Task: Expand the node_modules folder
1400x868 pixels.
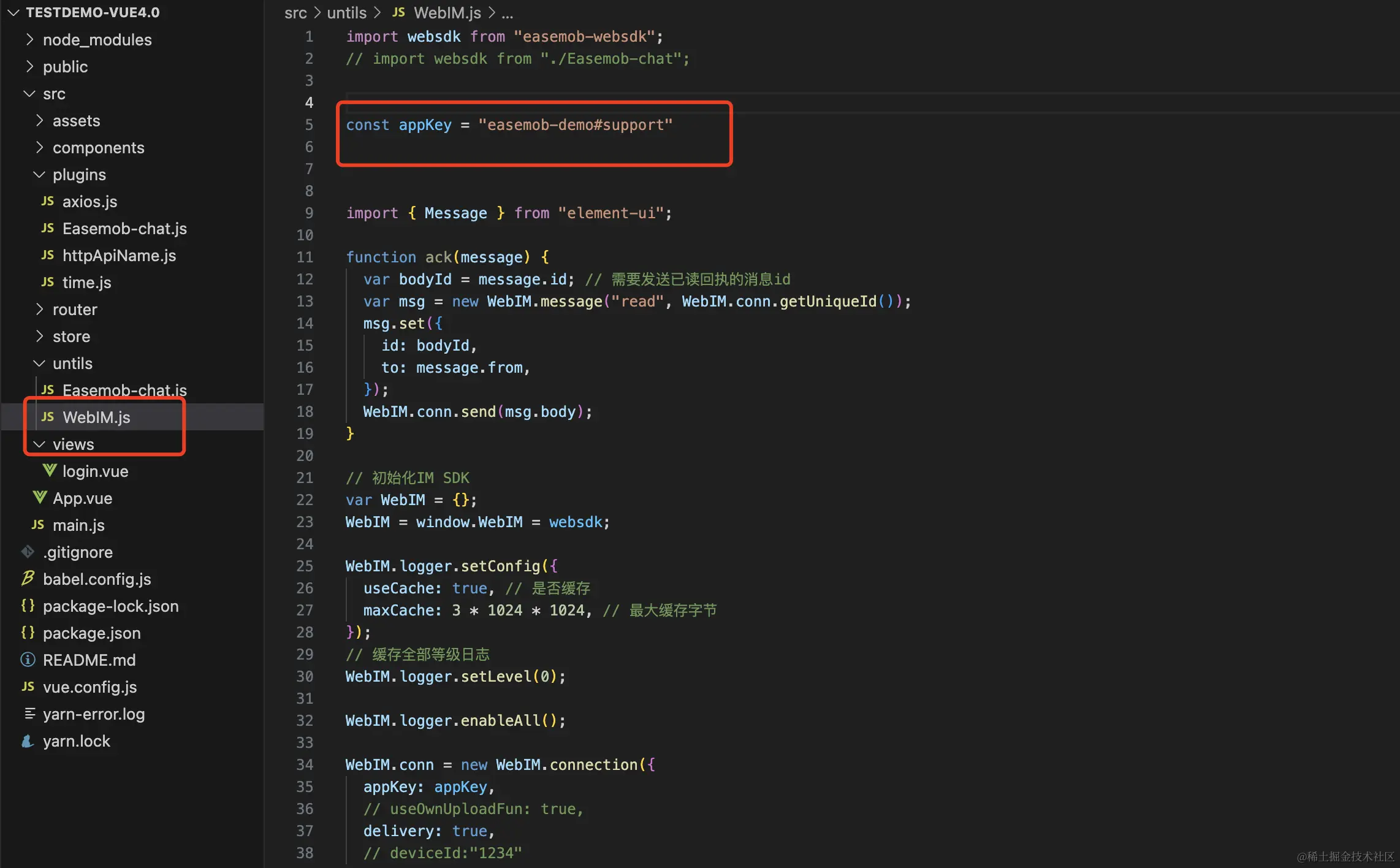Action: [29, 39]
